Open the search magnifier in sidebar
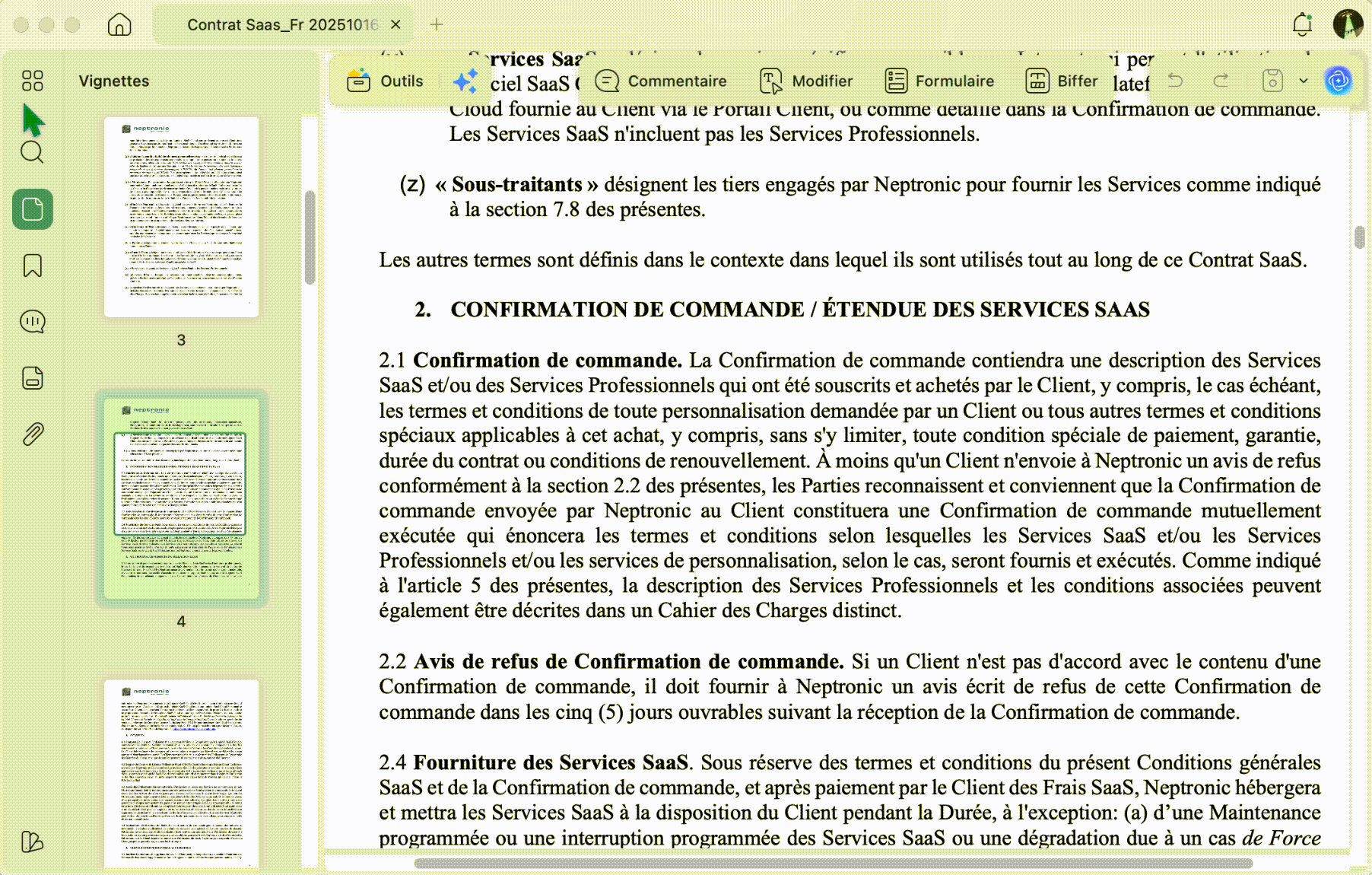 pos(32,152)
